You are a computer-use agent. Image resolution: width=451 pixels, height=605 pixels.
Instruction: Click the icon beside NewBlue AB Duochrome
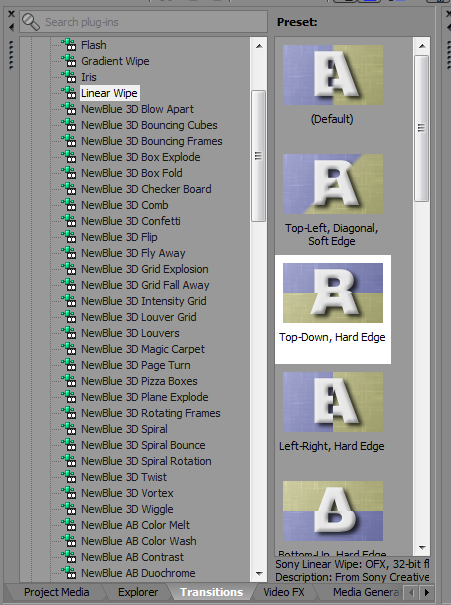(x=69, y=573)
